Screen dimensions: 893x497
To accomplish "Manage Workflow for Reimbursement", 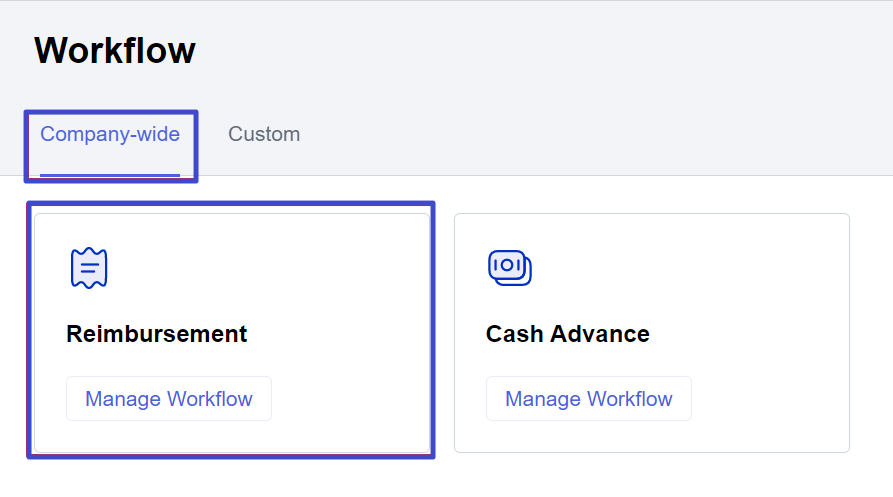I will point(168,399).
